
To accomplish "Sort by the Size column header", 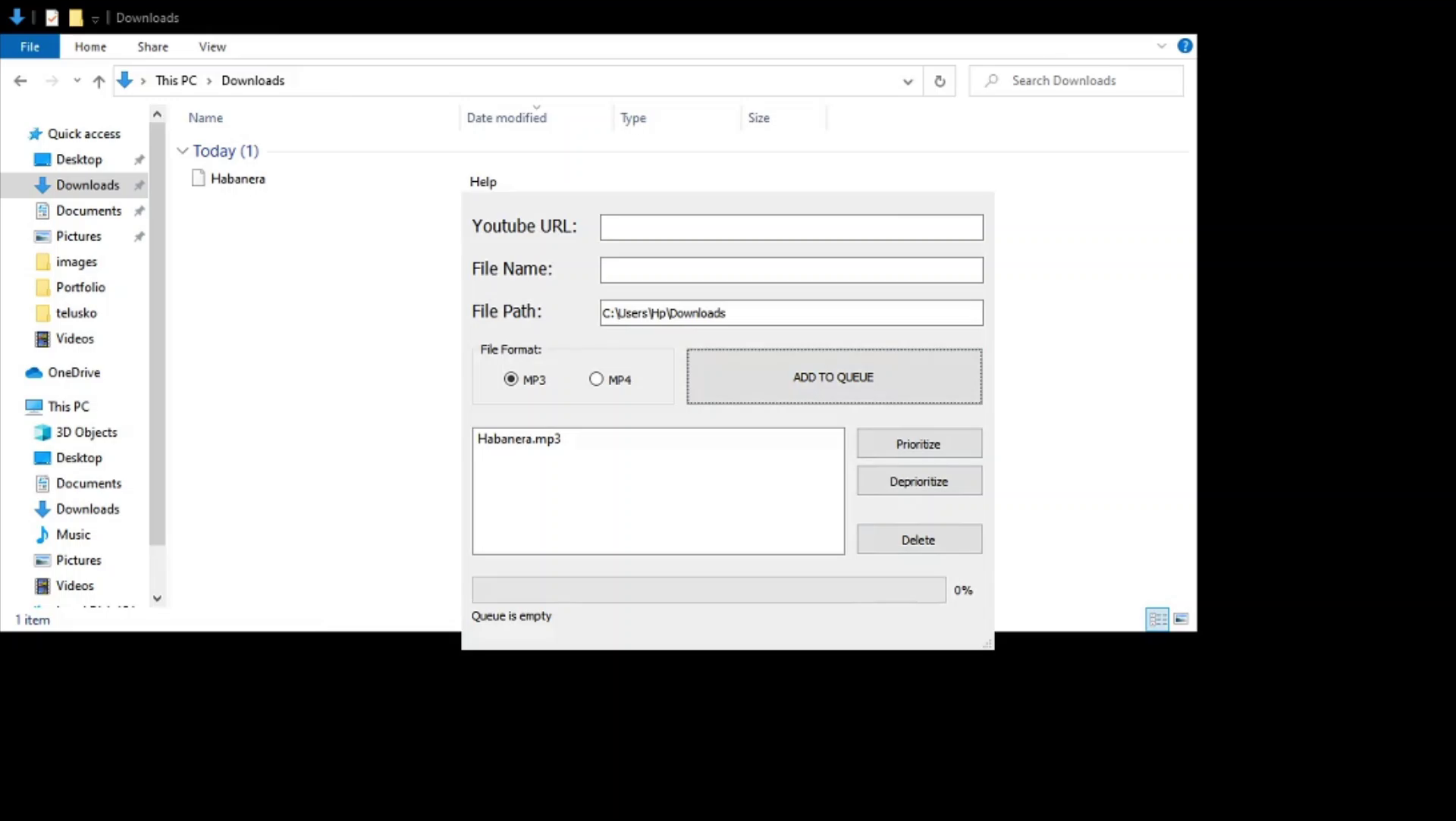I will click(x=758, y=118).
